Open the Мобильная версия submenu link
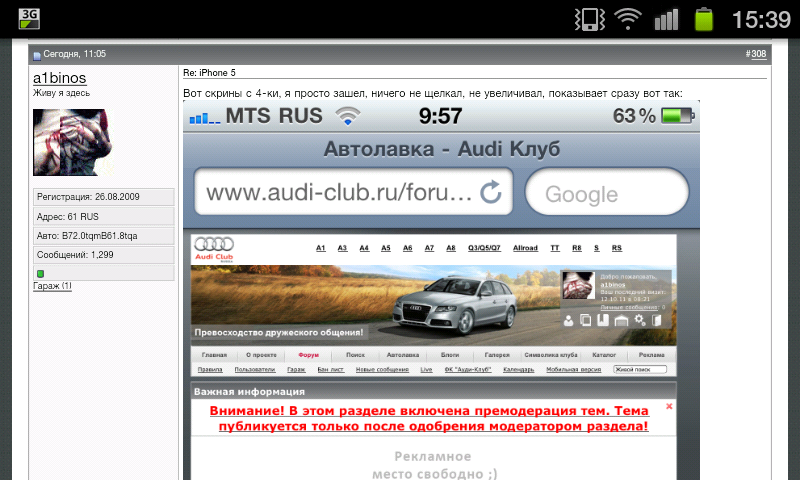This screenshot has height=480, width=800. coord(573,369)
